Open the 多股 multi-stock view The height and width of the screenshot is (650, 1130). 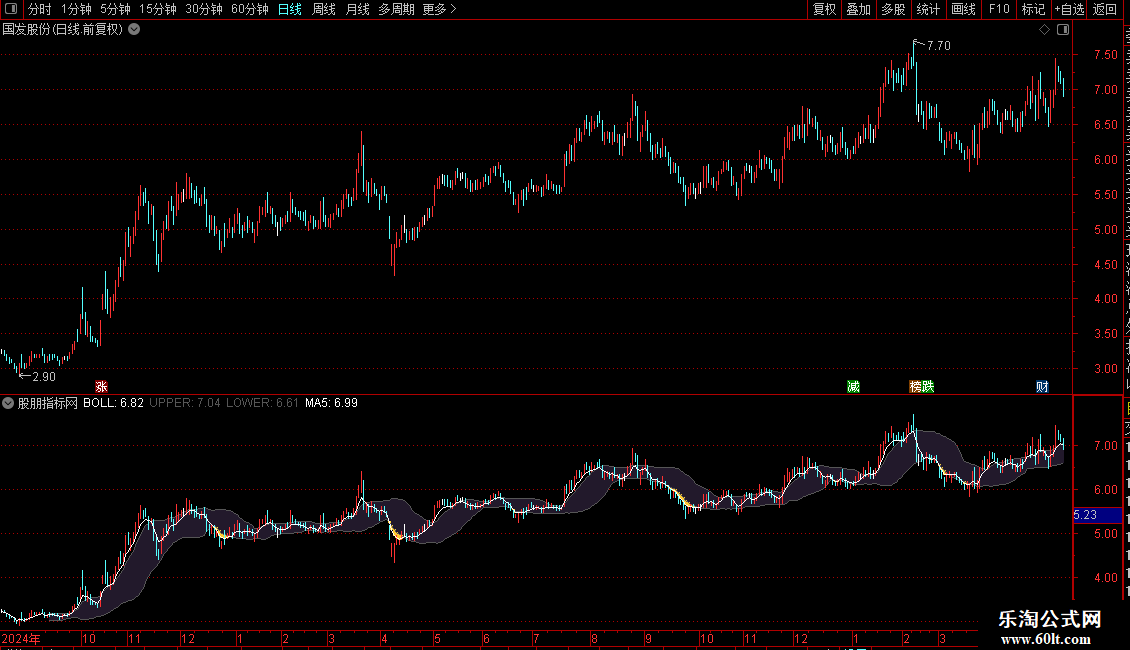pyautogui.click(x=894, y=9)
